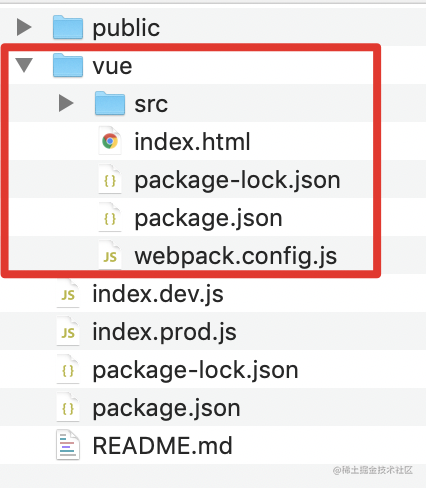Viewport: 426px width, 488px height.
Task: Click JSON icon of package-lock.json inside vue
Action: pyautogui.click(x=110, y=179)
